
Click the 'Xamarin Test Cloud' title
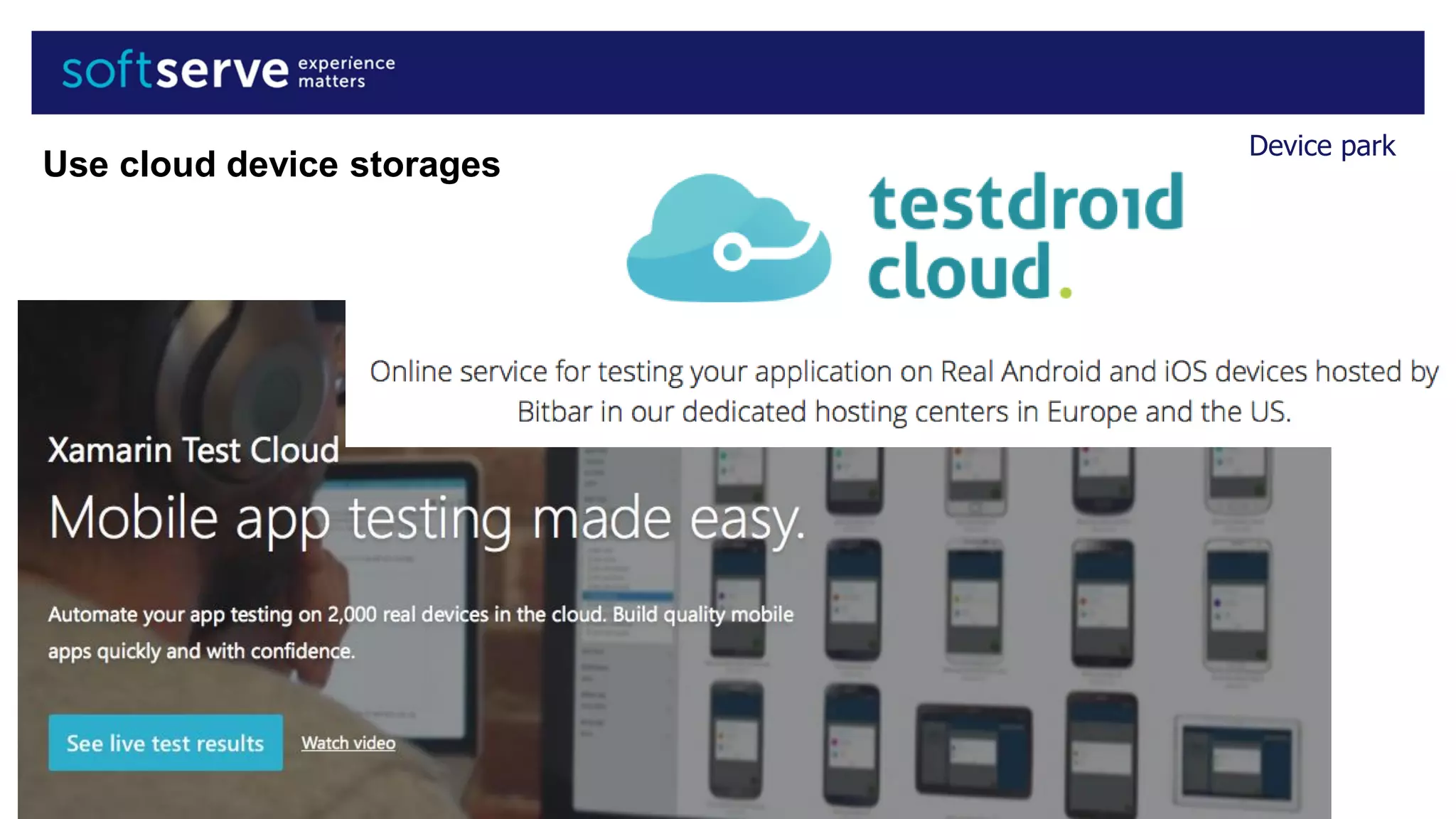[x=193, y=451]
